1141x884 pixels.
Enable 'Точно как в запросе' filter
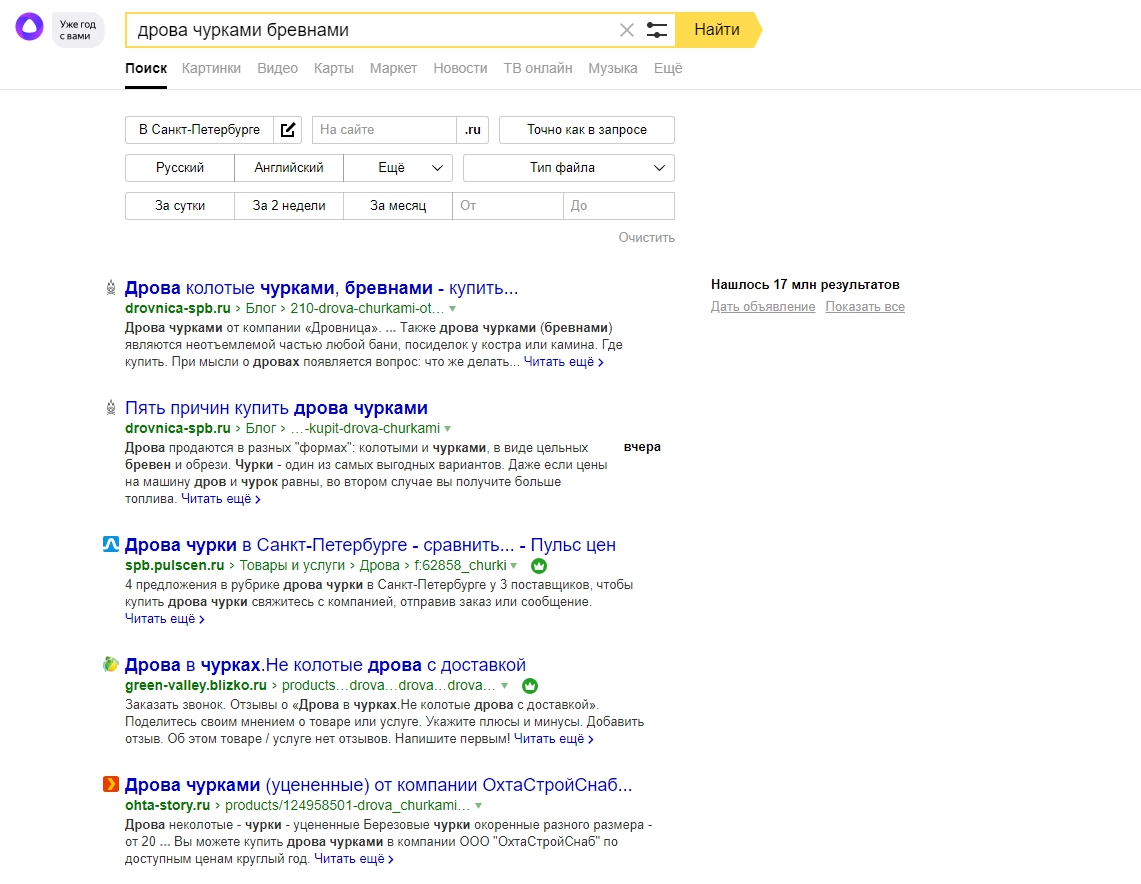[x=587, y=130]
